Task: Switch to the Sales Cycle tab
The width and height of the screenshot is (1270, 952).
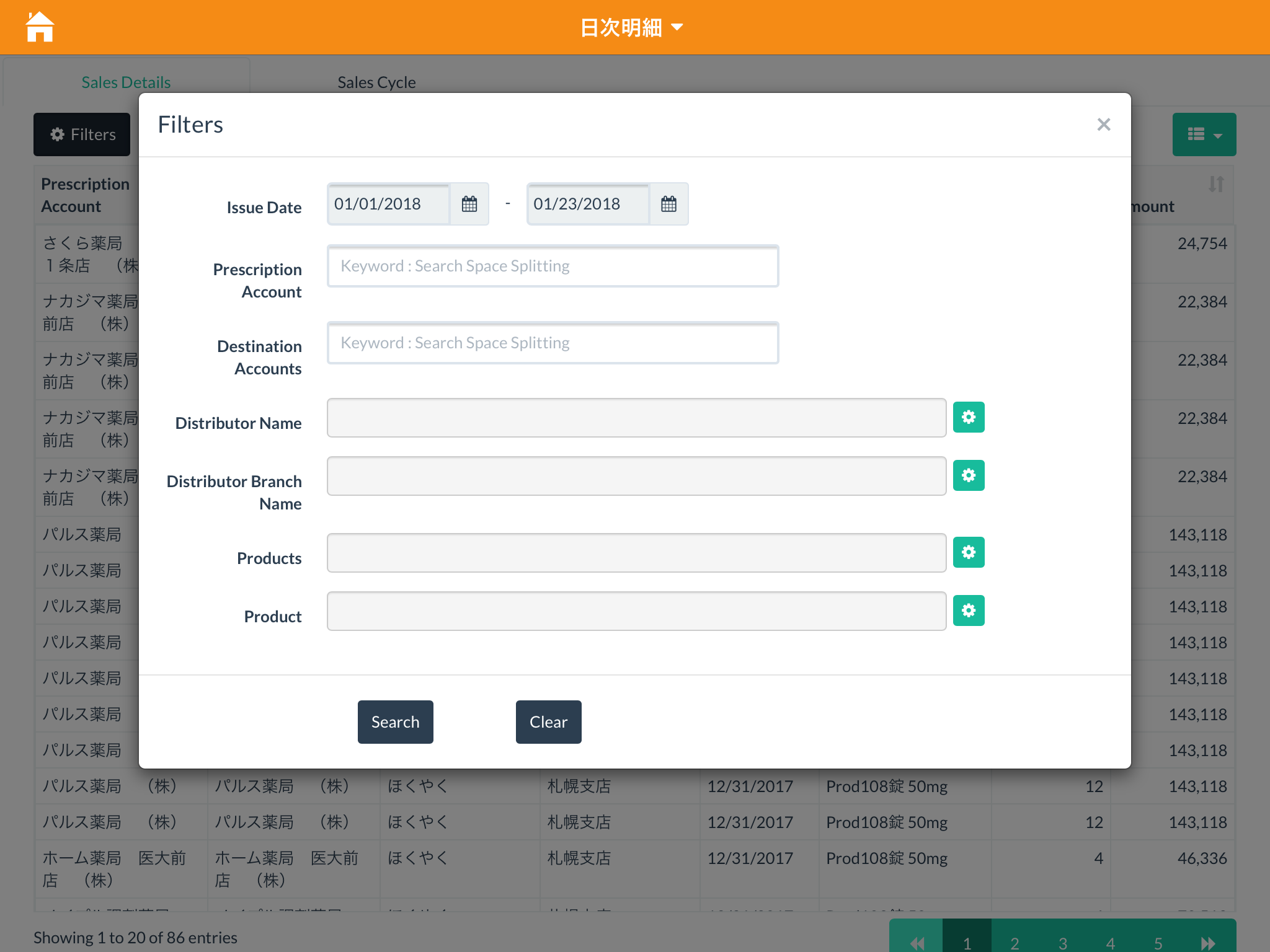Action: (376, 82)
